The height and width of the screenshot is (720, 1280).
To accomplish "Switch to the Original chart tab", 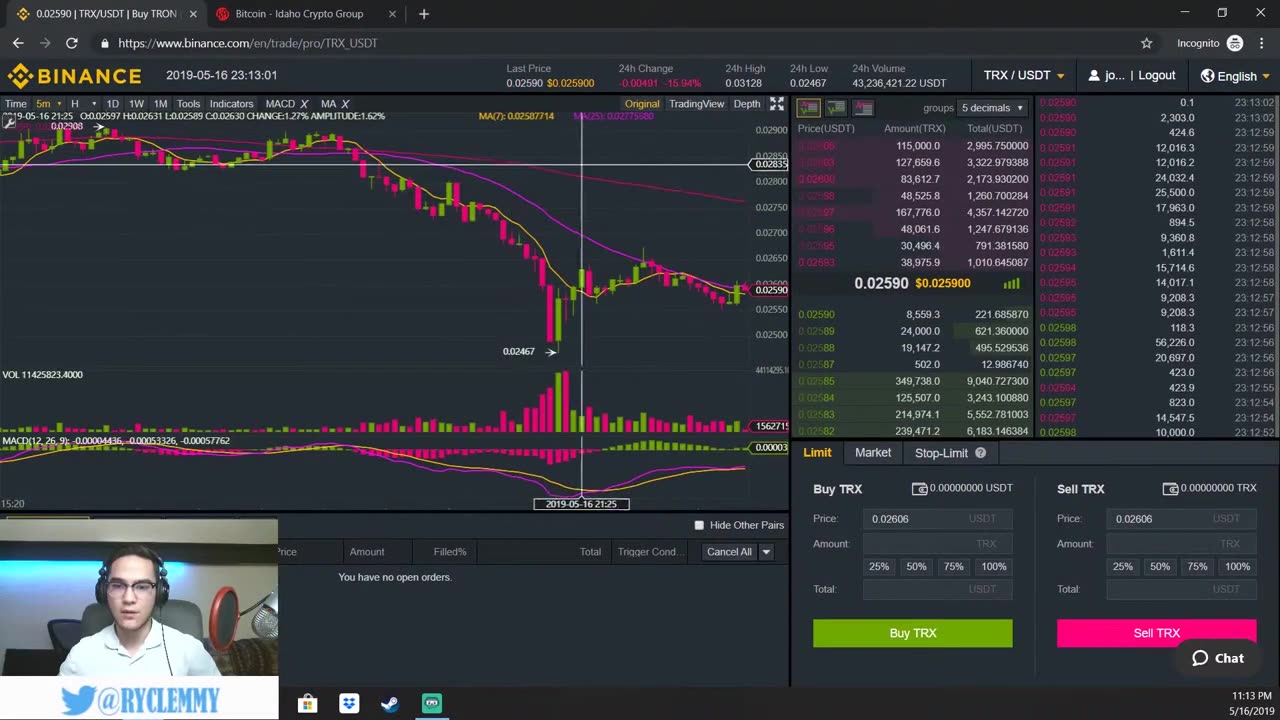I will 642,104.
